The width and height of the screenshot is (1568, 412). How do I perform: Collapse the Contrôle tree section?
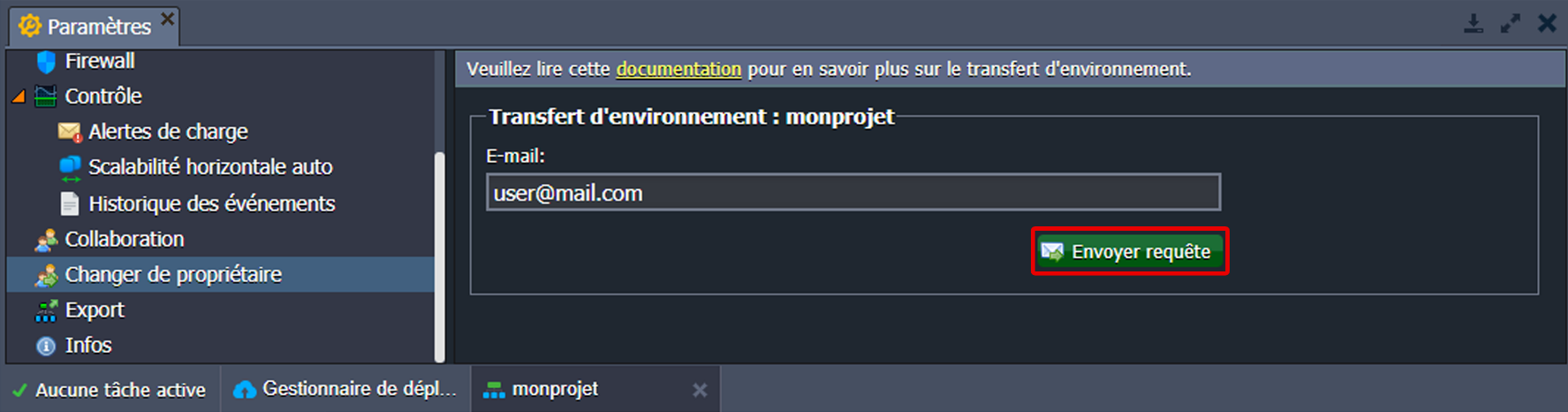click(18, 96)
